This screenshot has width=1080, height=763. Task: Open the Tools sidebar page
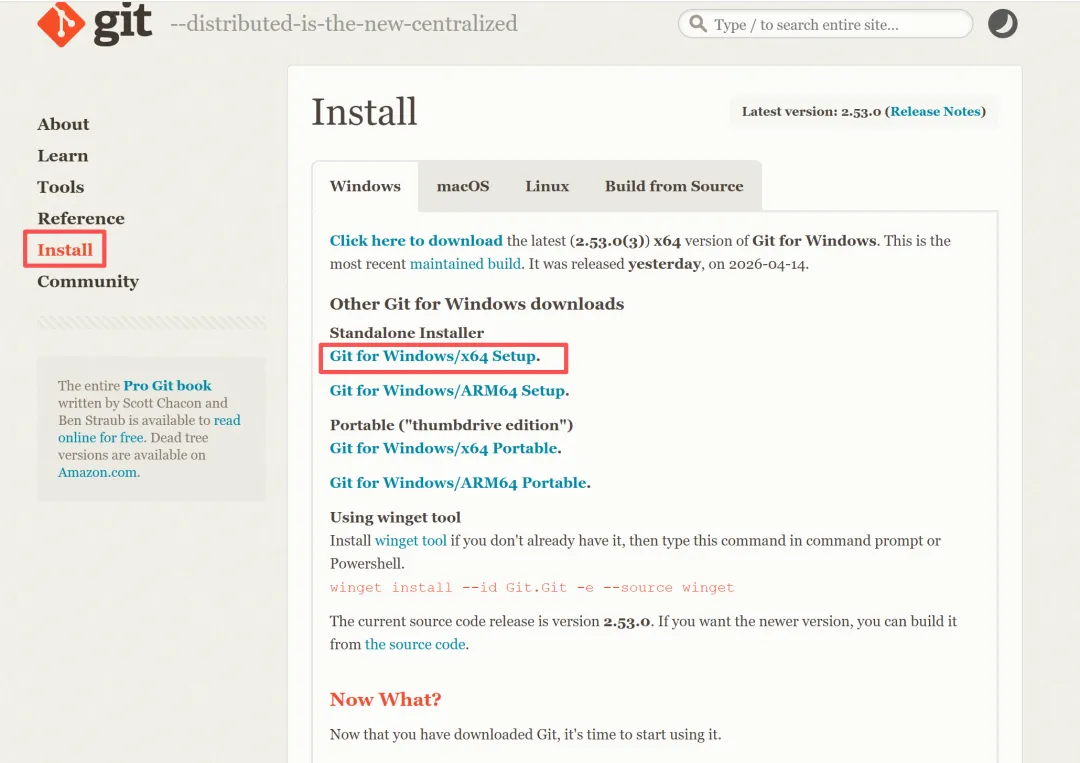(61, 187)
